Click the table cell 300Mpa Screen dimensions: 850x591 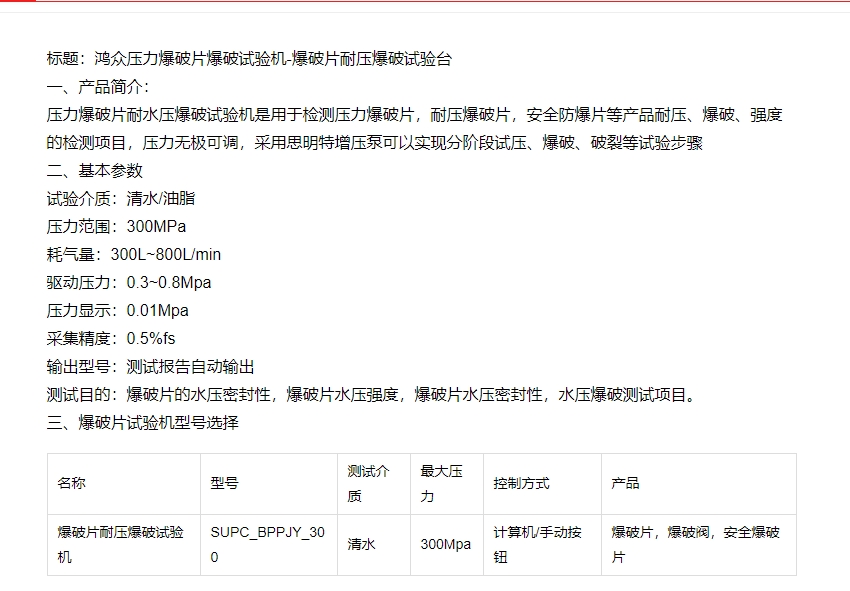pyautogui.click(x=447, y=545)
